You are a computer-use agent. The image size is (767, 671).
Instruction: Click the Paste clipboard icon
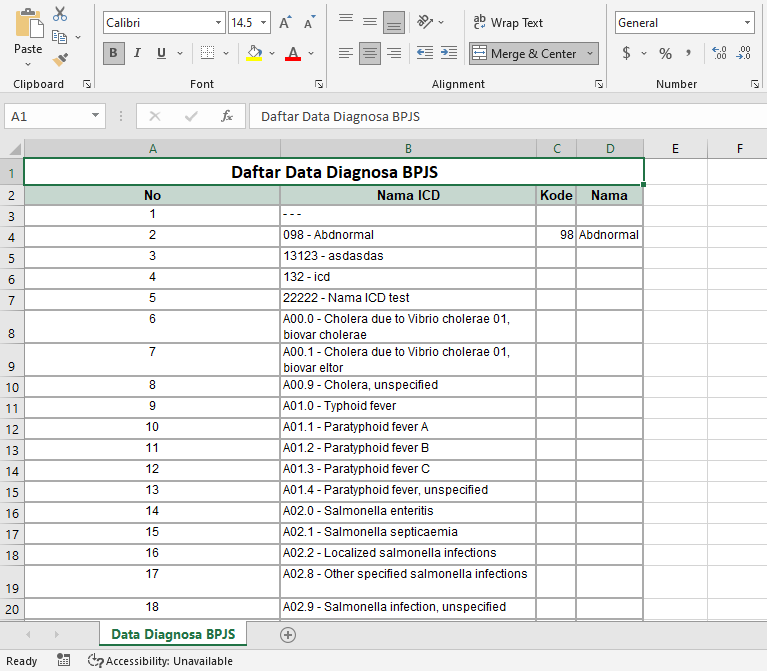(x=28, y=23)
